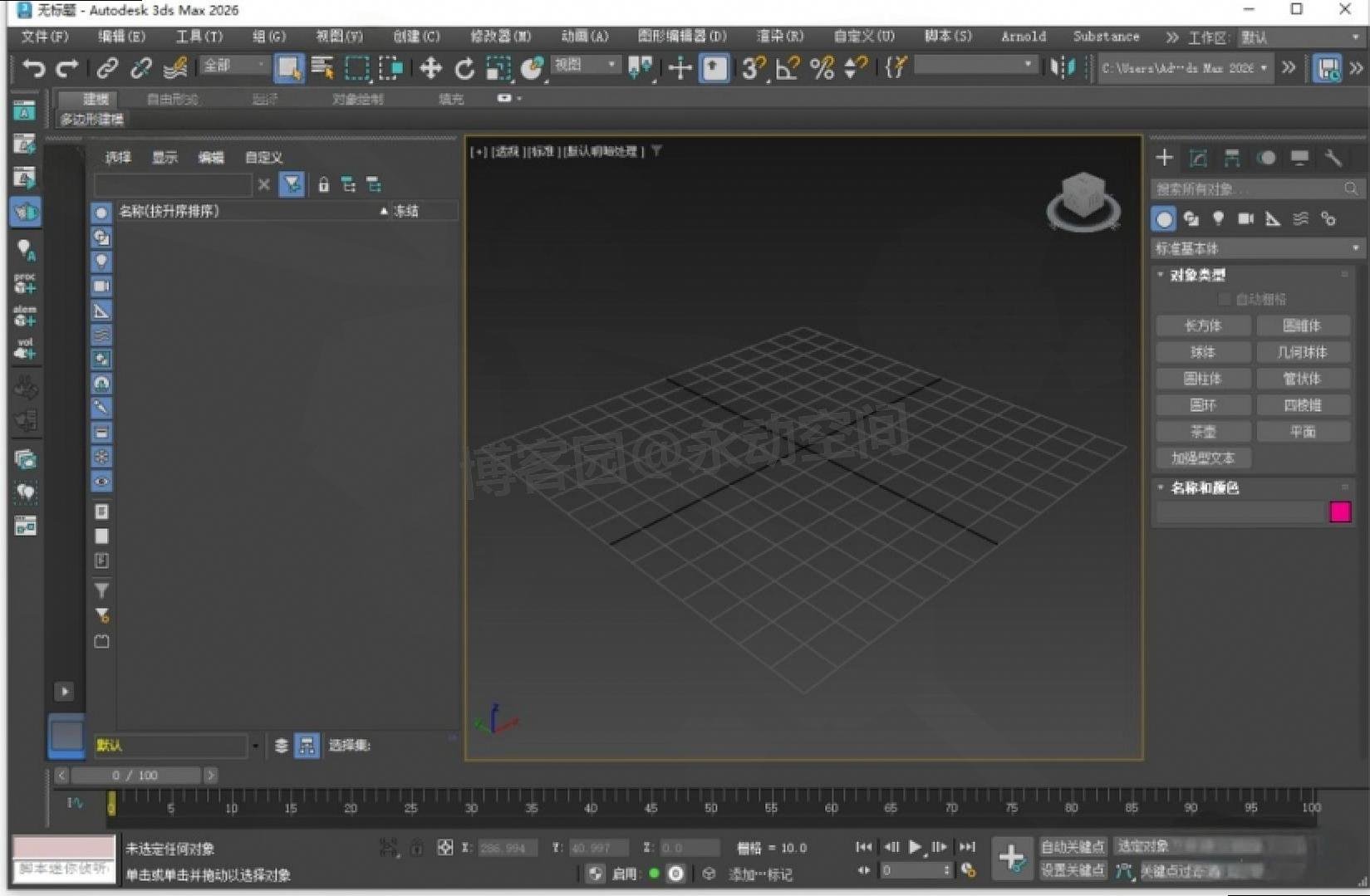1370x896 pixels.
Task: Switch to the Cameras creation category icon
Action: coord(1245,218)
